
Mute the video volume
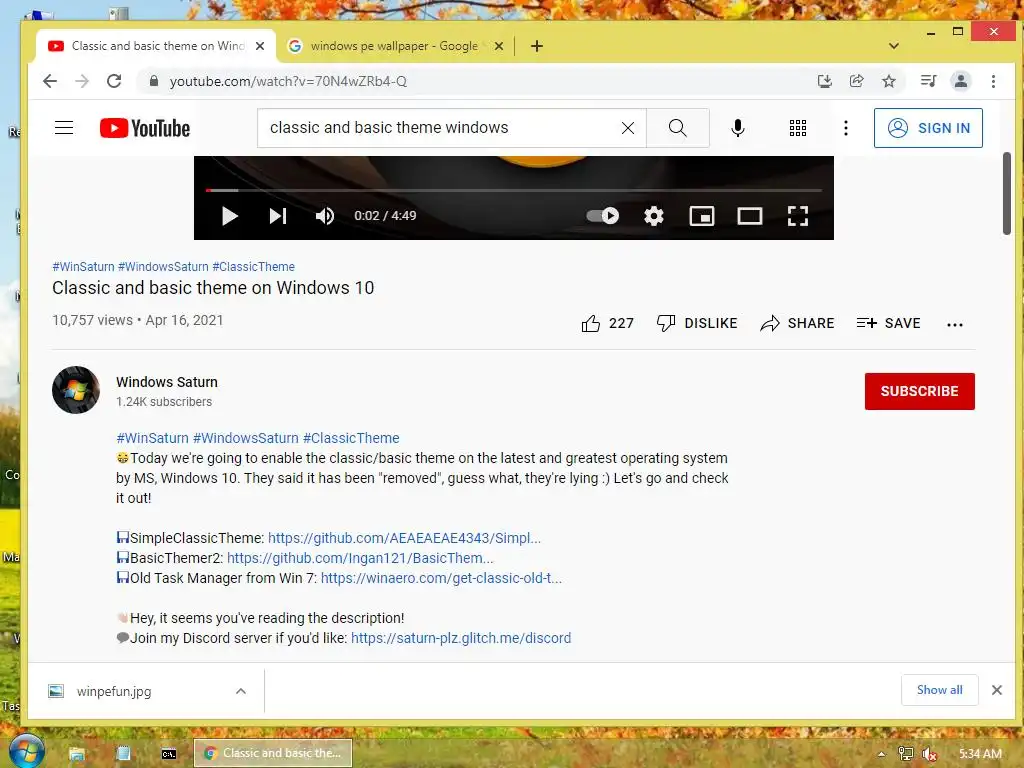pos(325,216)
